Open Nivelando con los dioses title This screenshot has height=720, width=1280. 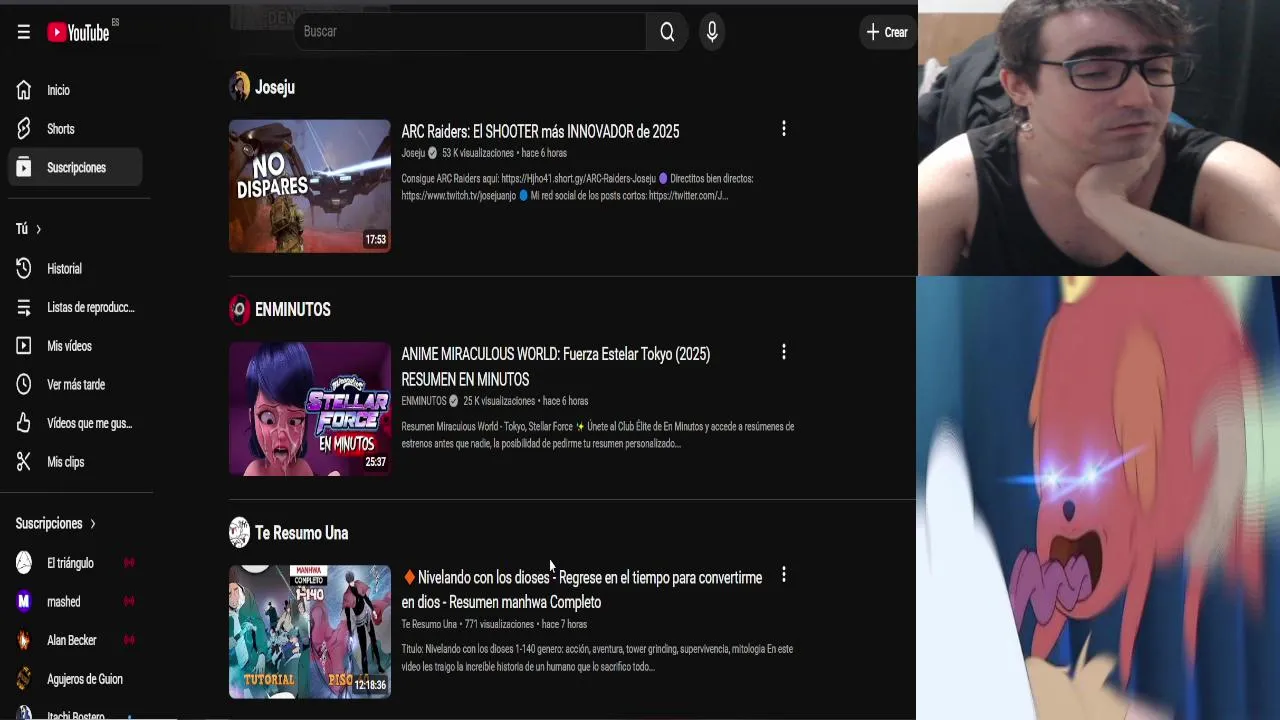click(581, 590)
